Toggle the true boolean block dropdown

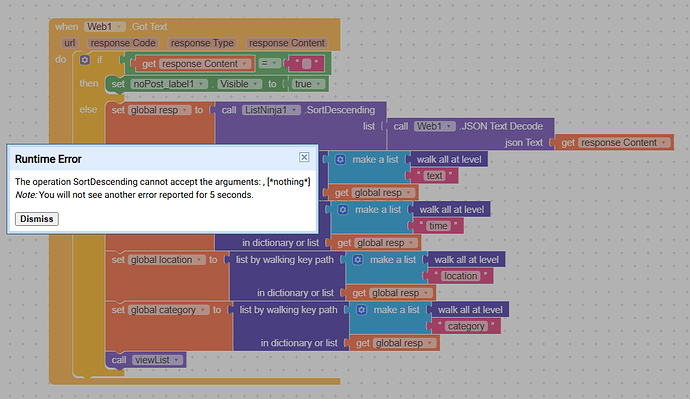(308, 84)
